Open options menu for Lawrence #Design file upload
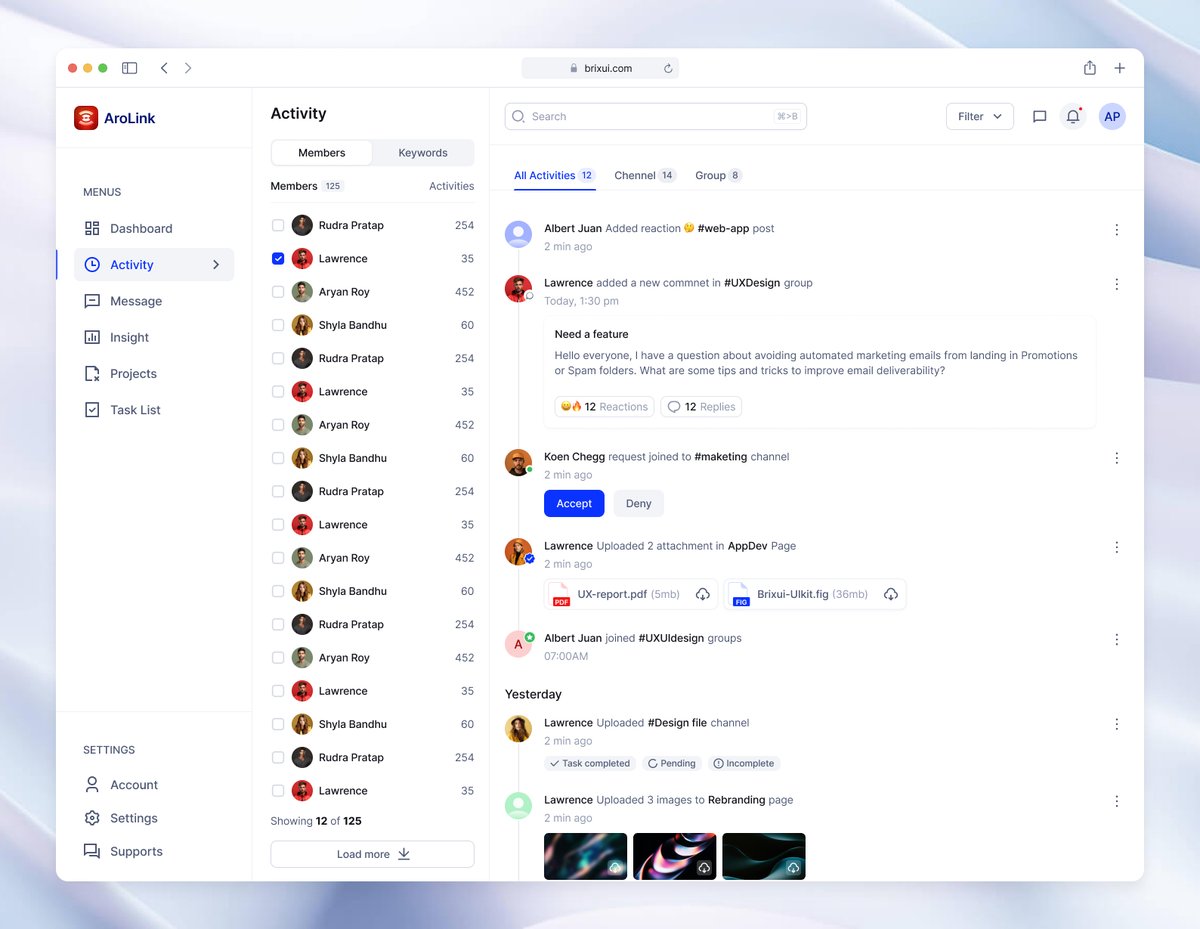The width and height of the screenshot is (1200, 929). click(1117, 724)
